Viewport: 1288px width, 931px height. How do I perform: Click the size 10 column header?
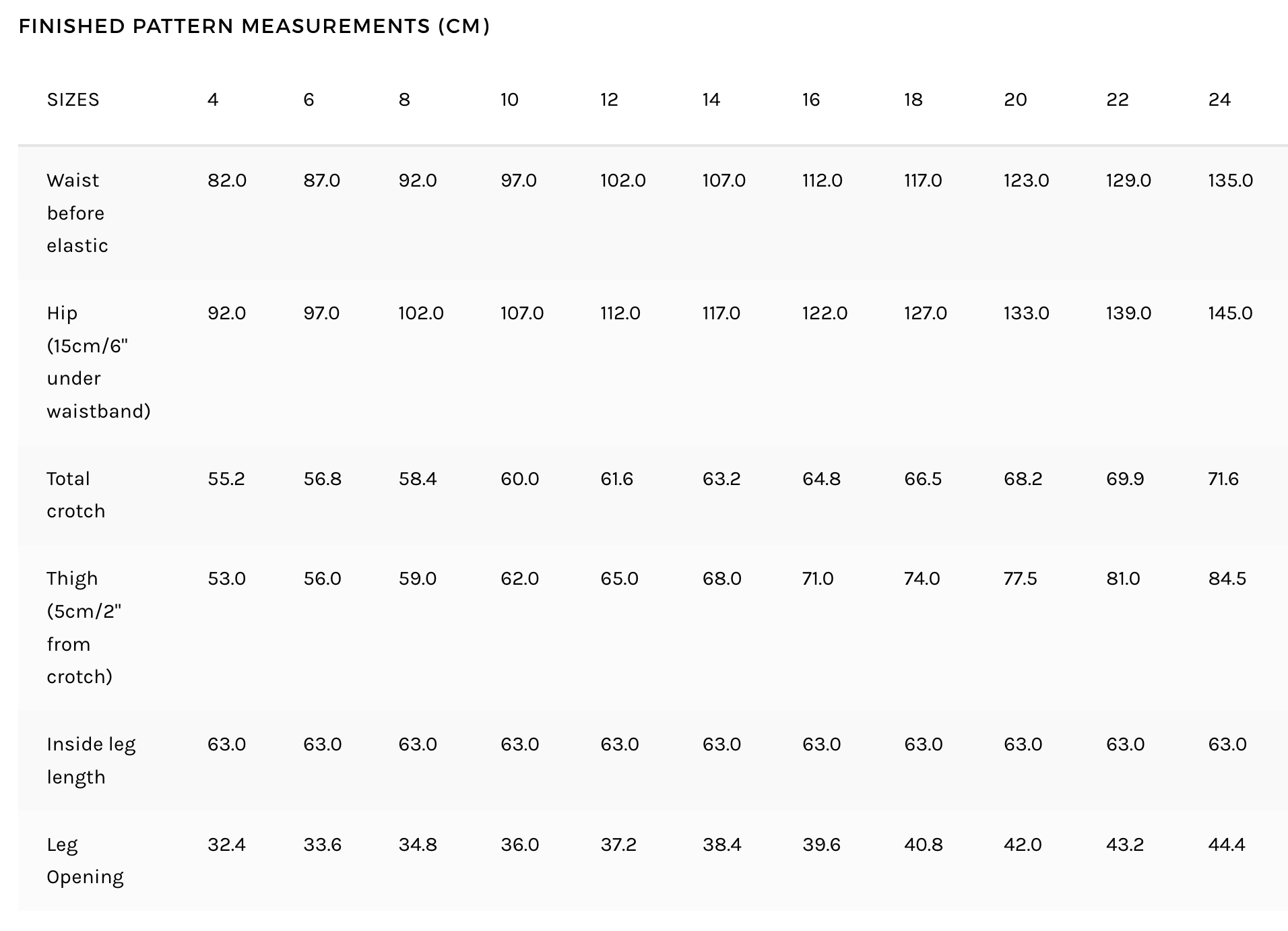click(509, 100)
